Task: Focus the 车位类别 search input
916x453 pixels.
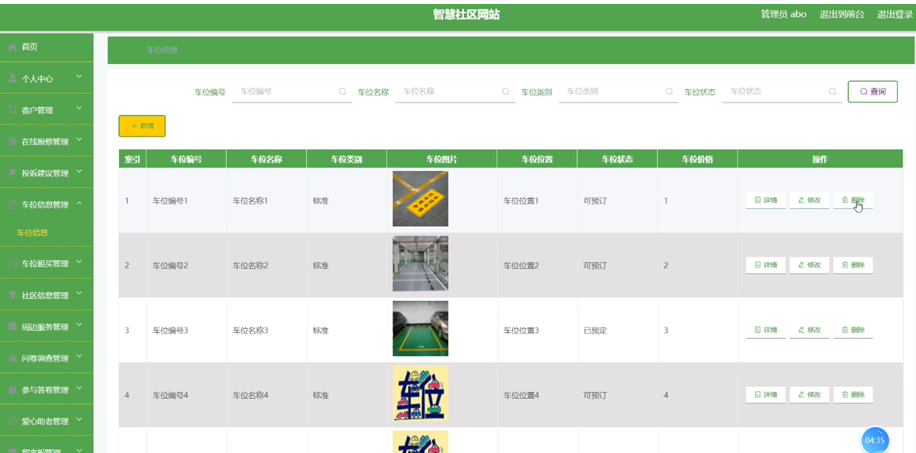Action: pos(618,92)
